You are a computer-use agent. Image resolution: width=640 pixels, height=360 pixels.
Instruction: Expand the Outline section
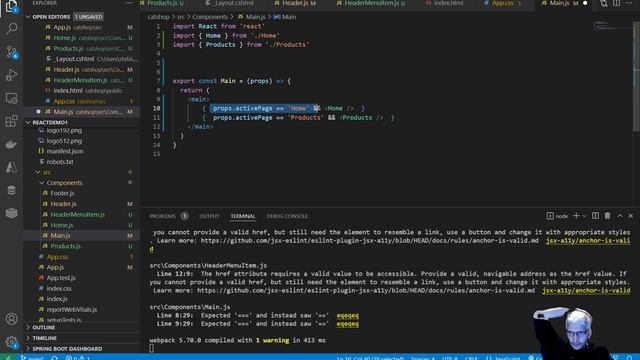[28, 327]
